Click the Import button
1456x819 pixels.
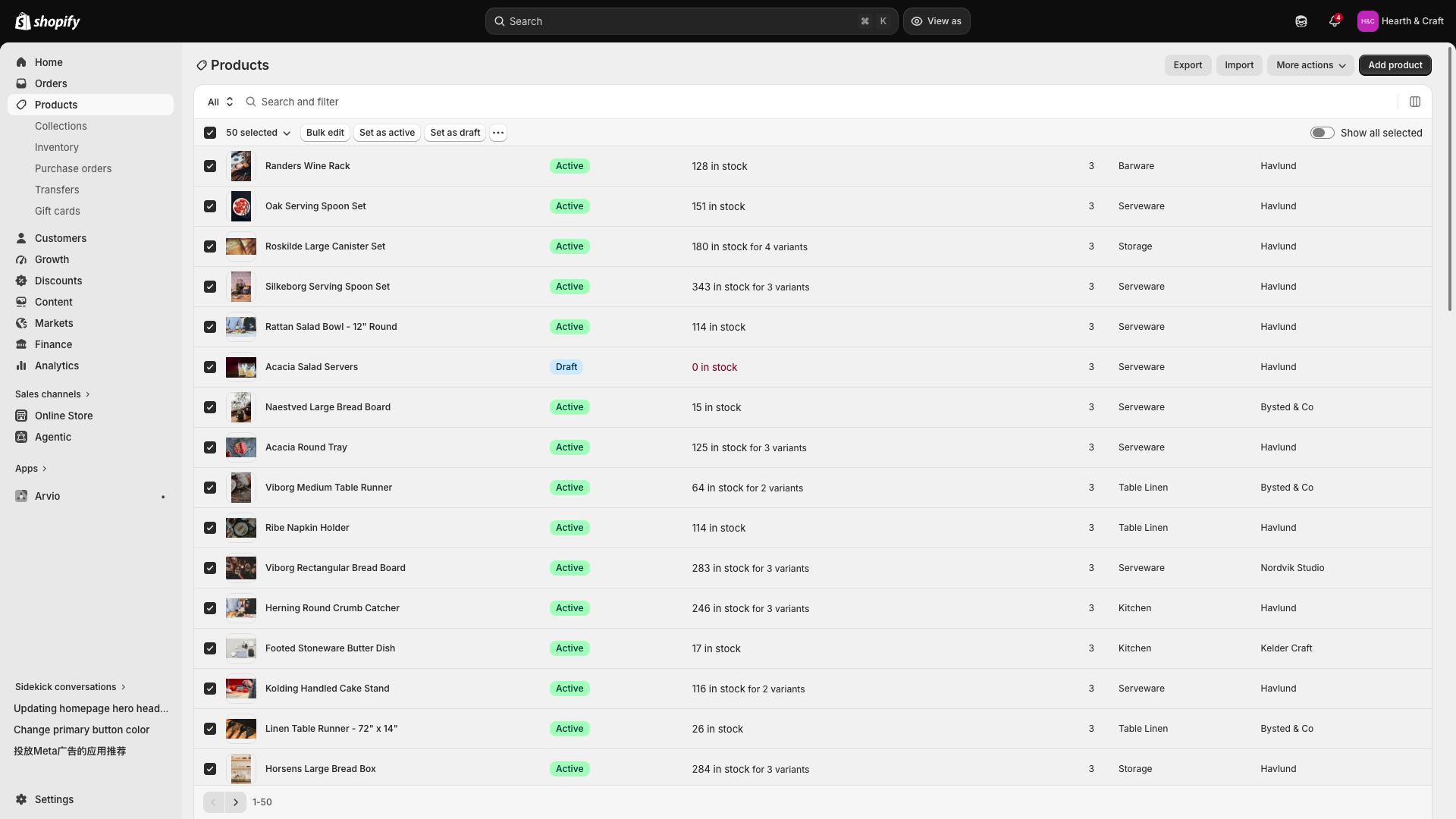coord(1239,65)
